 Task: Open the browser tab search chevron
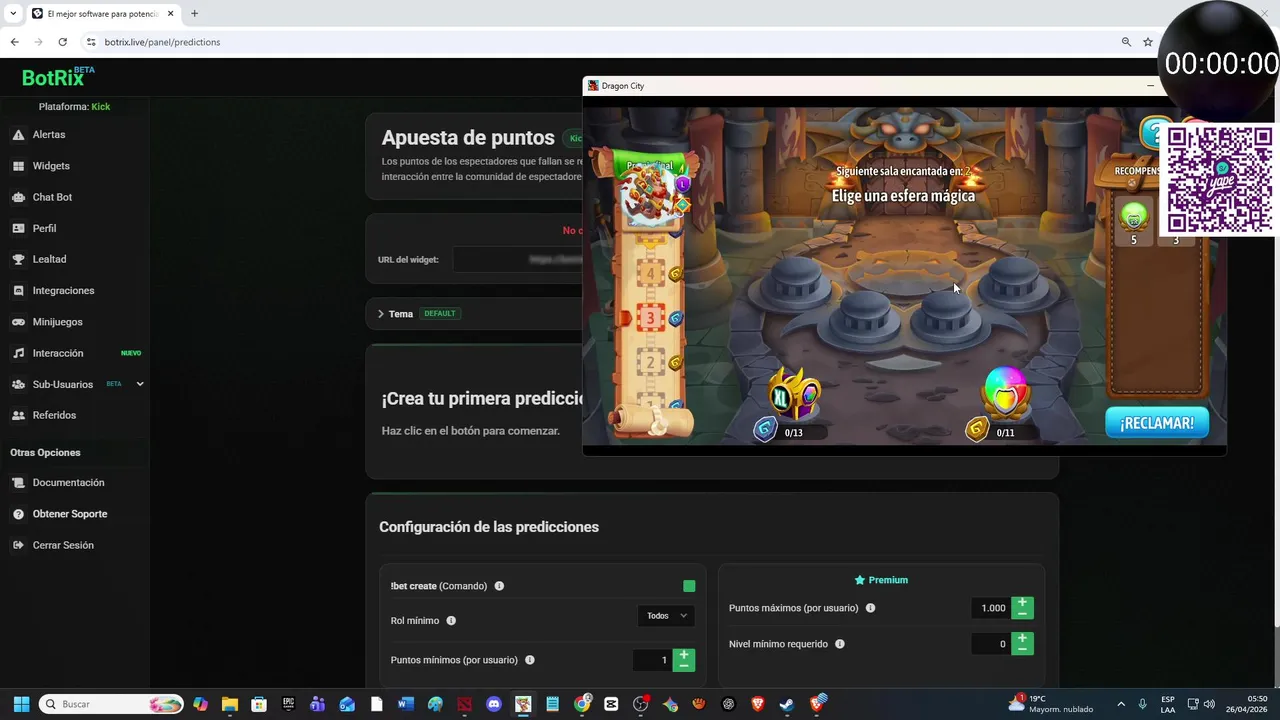(x=14, y=14)
